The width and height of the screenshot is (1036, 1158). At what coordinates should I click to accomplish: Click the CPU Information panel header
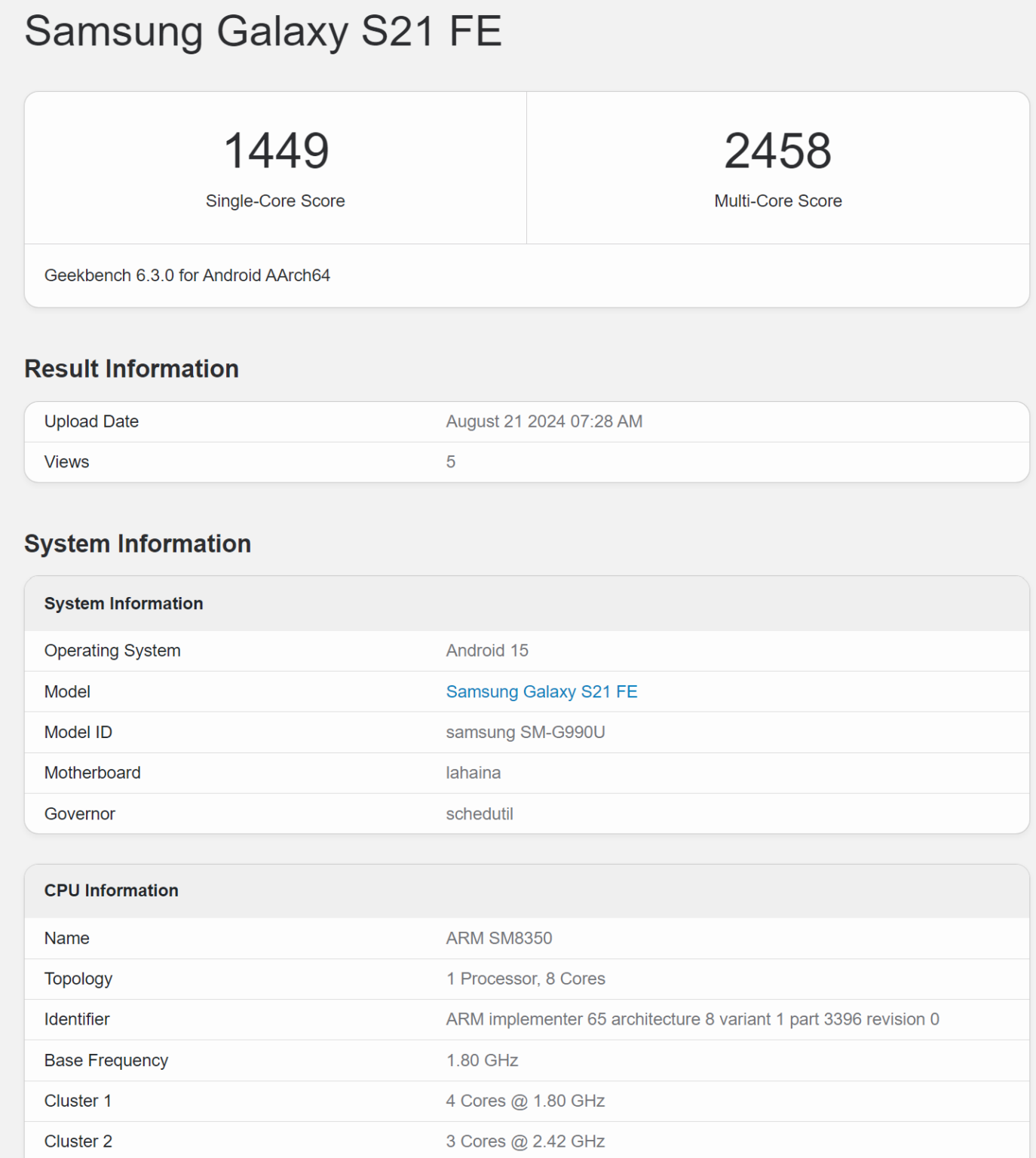click(x=111, y=890)
